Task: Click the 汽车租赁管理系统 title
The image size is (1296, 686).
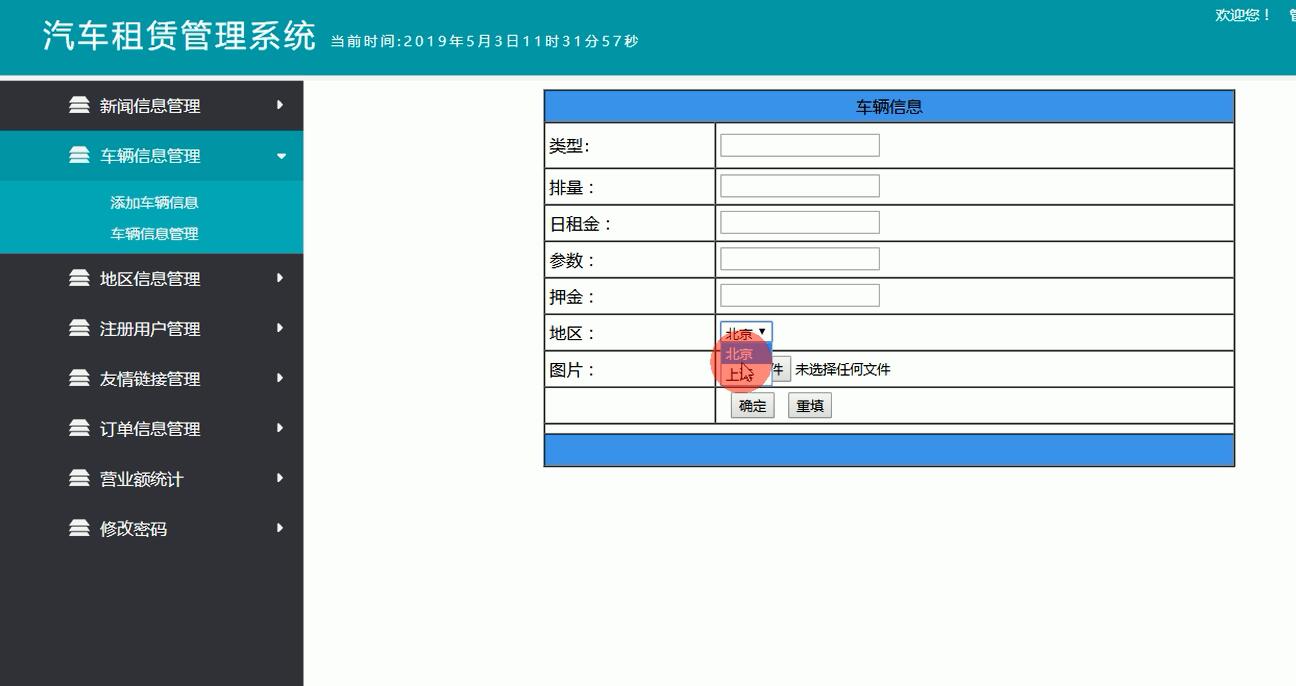Action: [x=179, y=36]
